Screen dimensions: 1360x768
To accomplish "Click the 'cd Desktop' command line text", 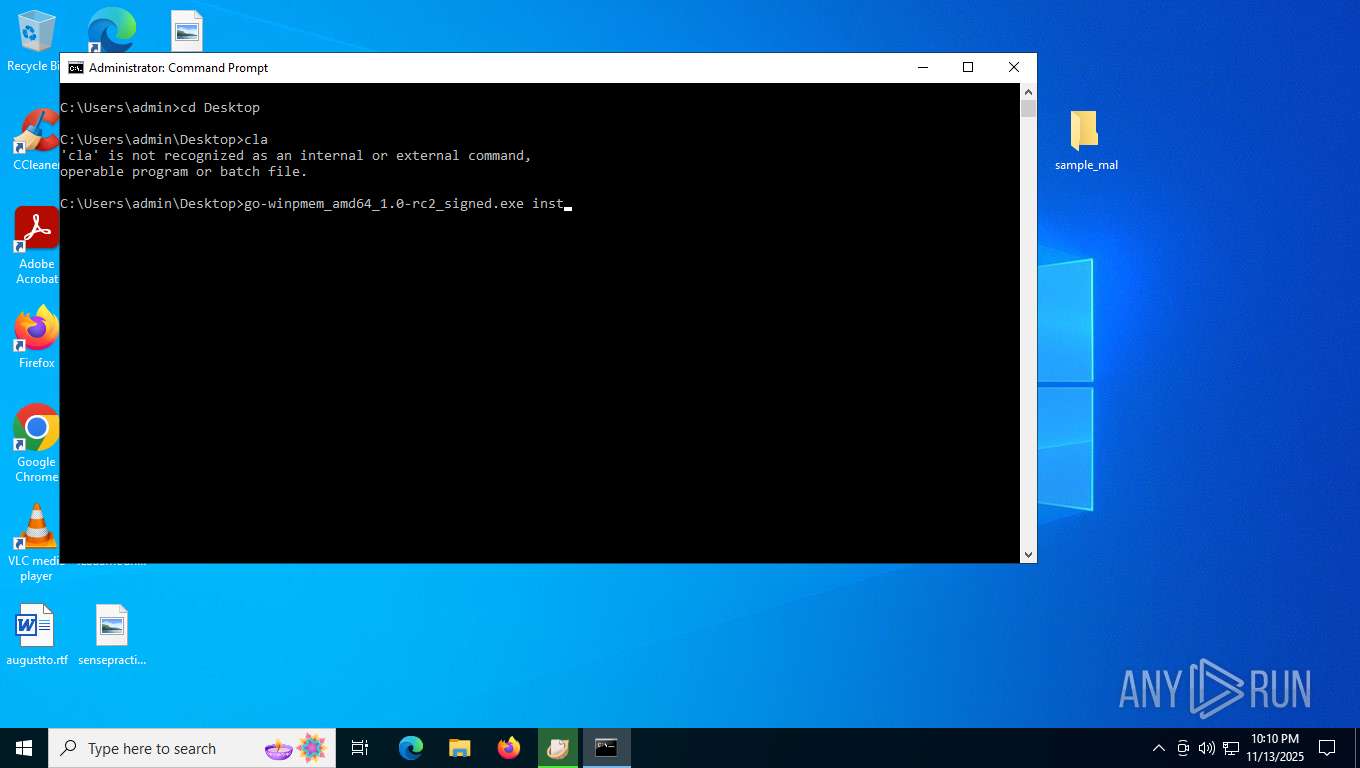I will click(x=220, y=107).
